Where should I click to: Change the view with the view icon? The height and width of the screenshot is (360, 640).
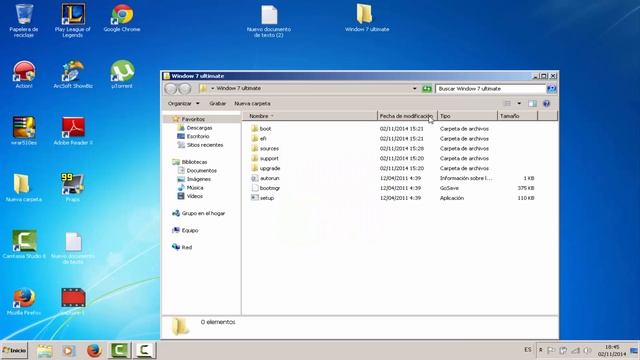point(507,104)
